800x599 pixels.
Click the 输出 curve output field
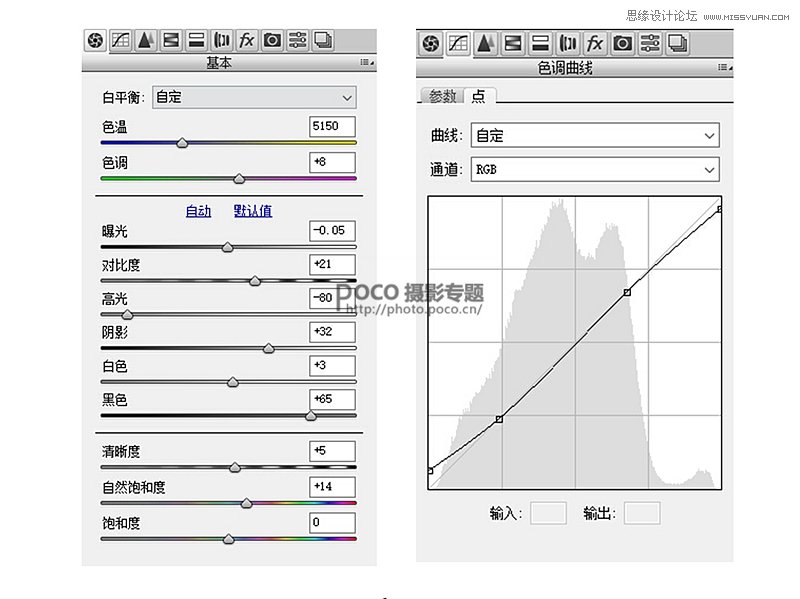tap(642, 513)
